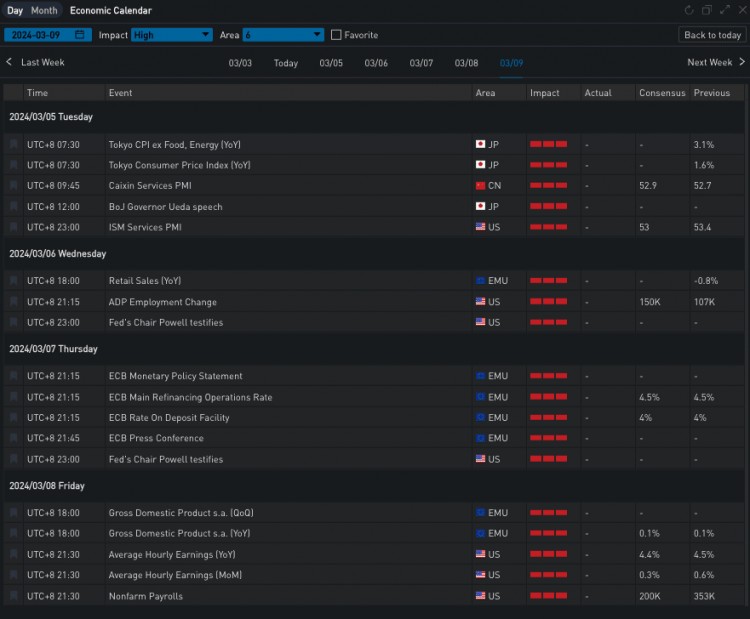The height and width of the screenshot is (619, 750).
Task: Click the Back to today button
Action: (x=712, y=35)
